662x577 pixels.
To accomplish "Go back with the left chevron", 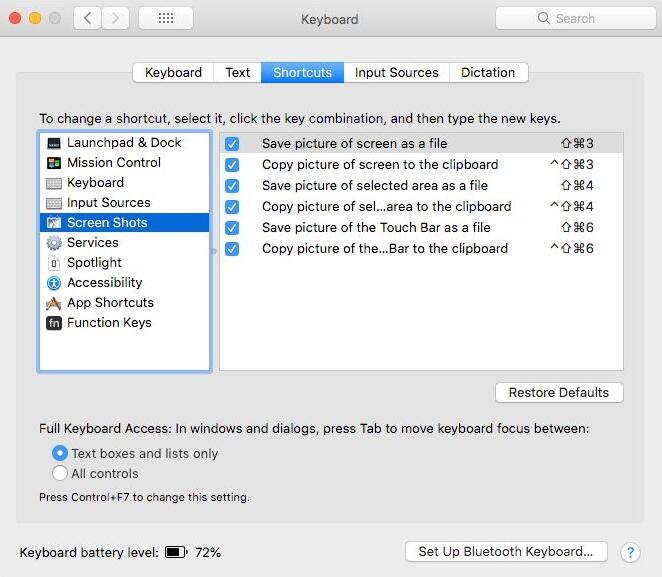I will (x=87, y=18).
